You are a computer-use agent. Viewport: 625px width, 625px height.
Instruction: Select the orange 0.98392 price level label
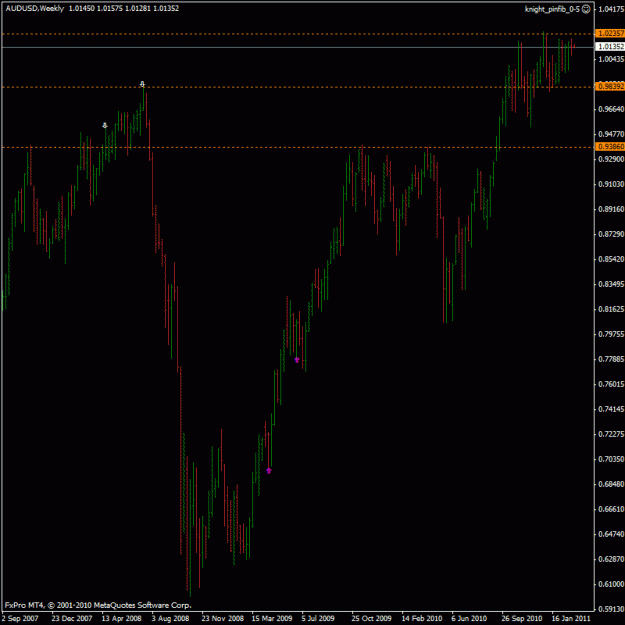click(x=610, y=86)
